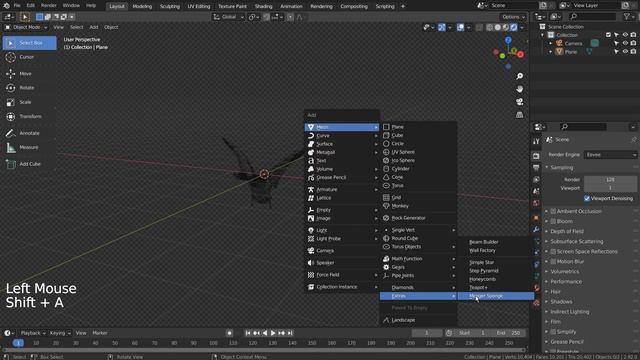Open Modifier properties wrench tab
Image resolution: width=640 pixels, height=360 pixels.
point(536,230)
